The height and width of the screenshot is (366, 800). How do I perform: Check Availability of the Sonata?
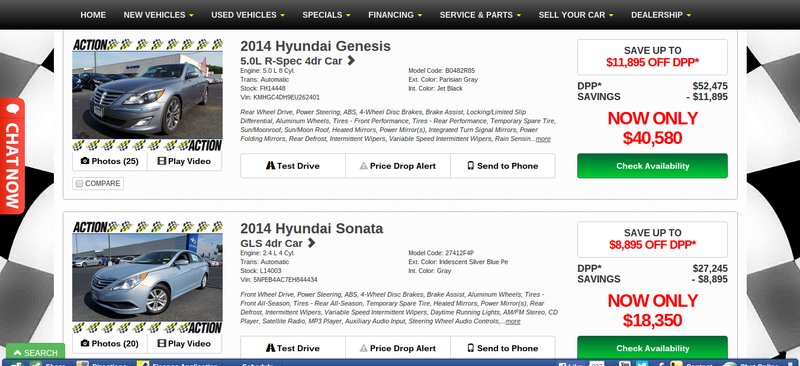click(x=653, y=348)
